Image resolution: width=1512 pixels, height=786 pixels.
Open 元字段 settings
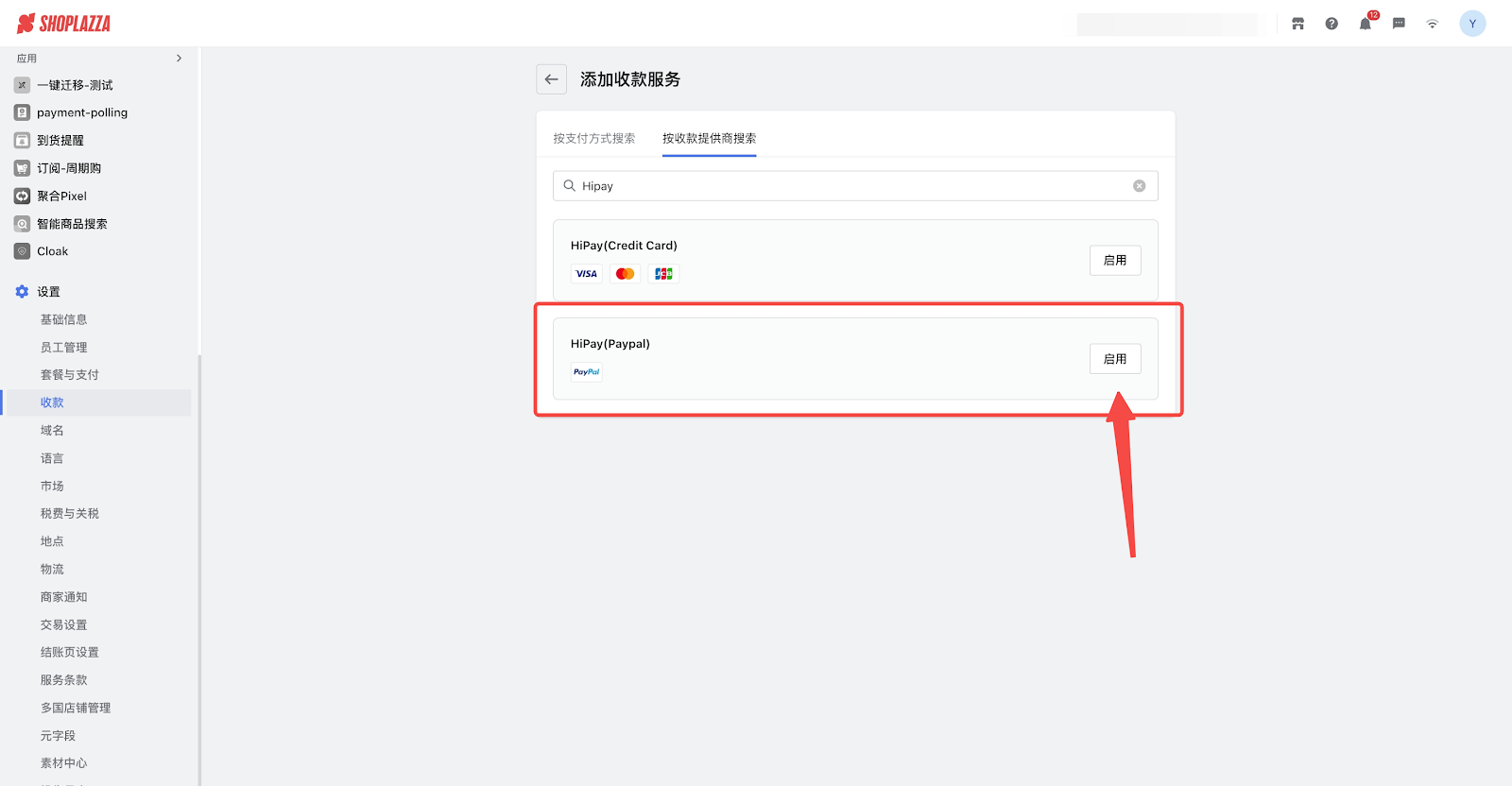click(x=58, y=736)
